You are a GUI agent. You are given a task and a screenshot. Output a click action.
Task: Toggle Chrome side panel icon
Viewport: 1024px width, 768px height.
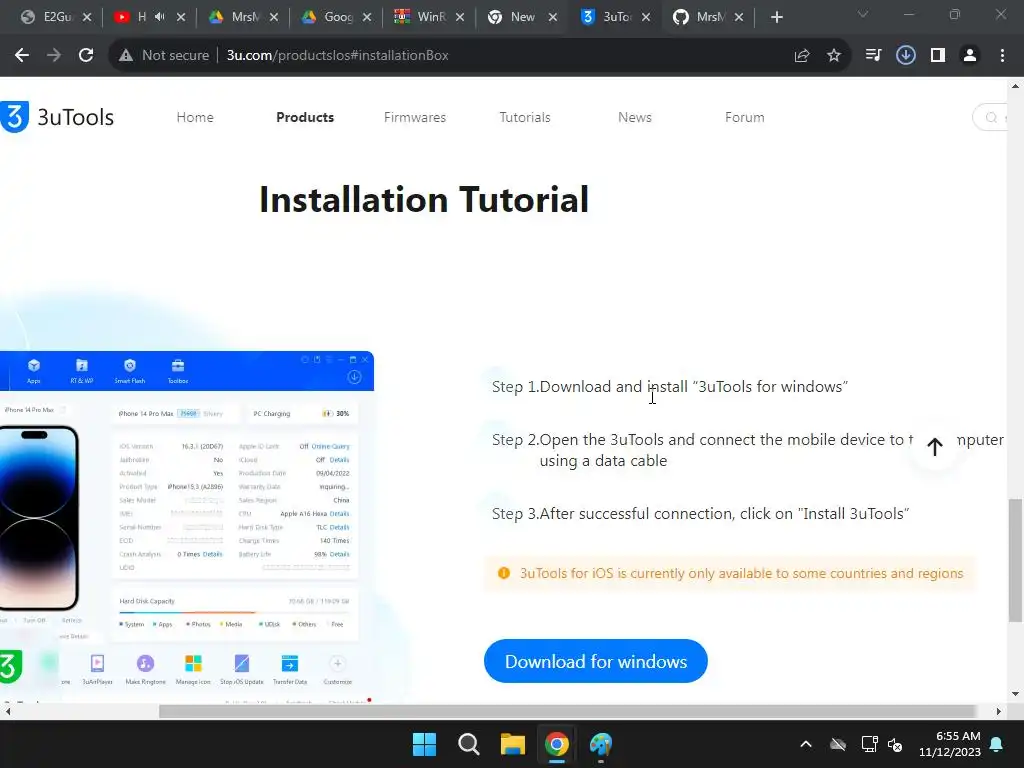tap(938, 56)
